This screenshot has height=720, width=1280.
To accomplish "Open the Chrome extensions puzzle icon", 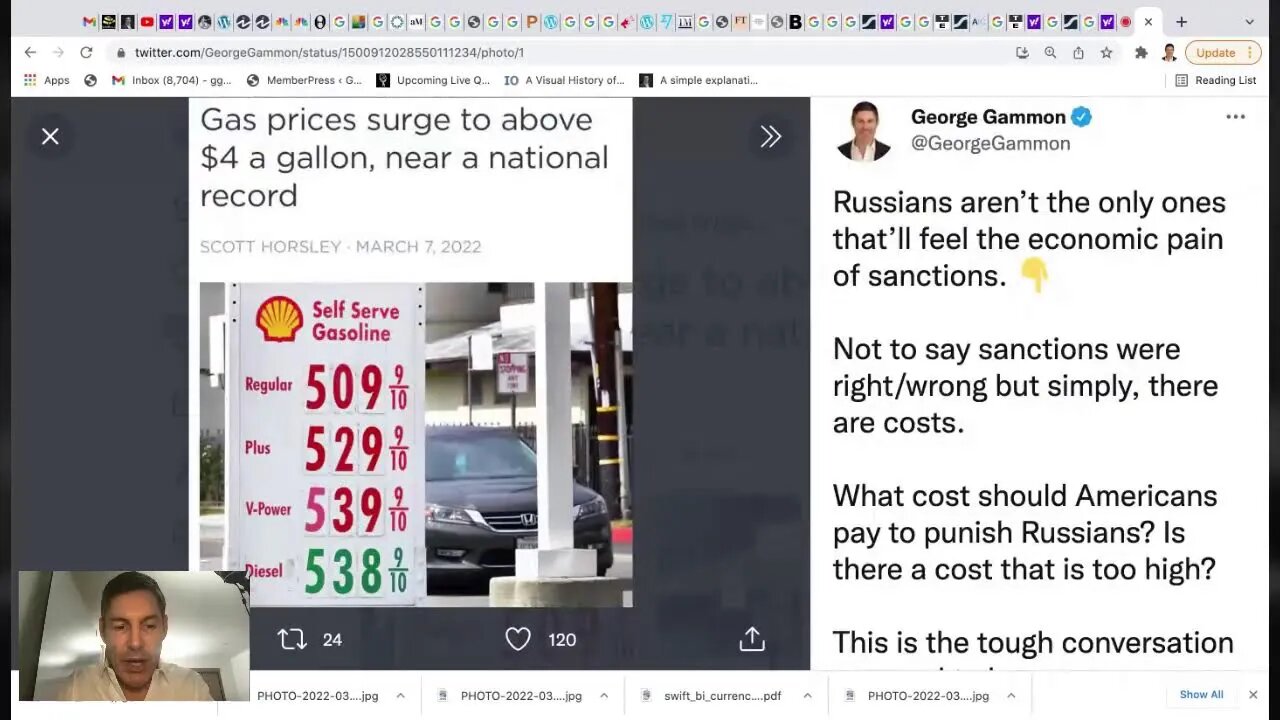I will click(1141, 53).
